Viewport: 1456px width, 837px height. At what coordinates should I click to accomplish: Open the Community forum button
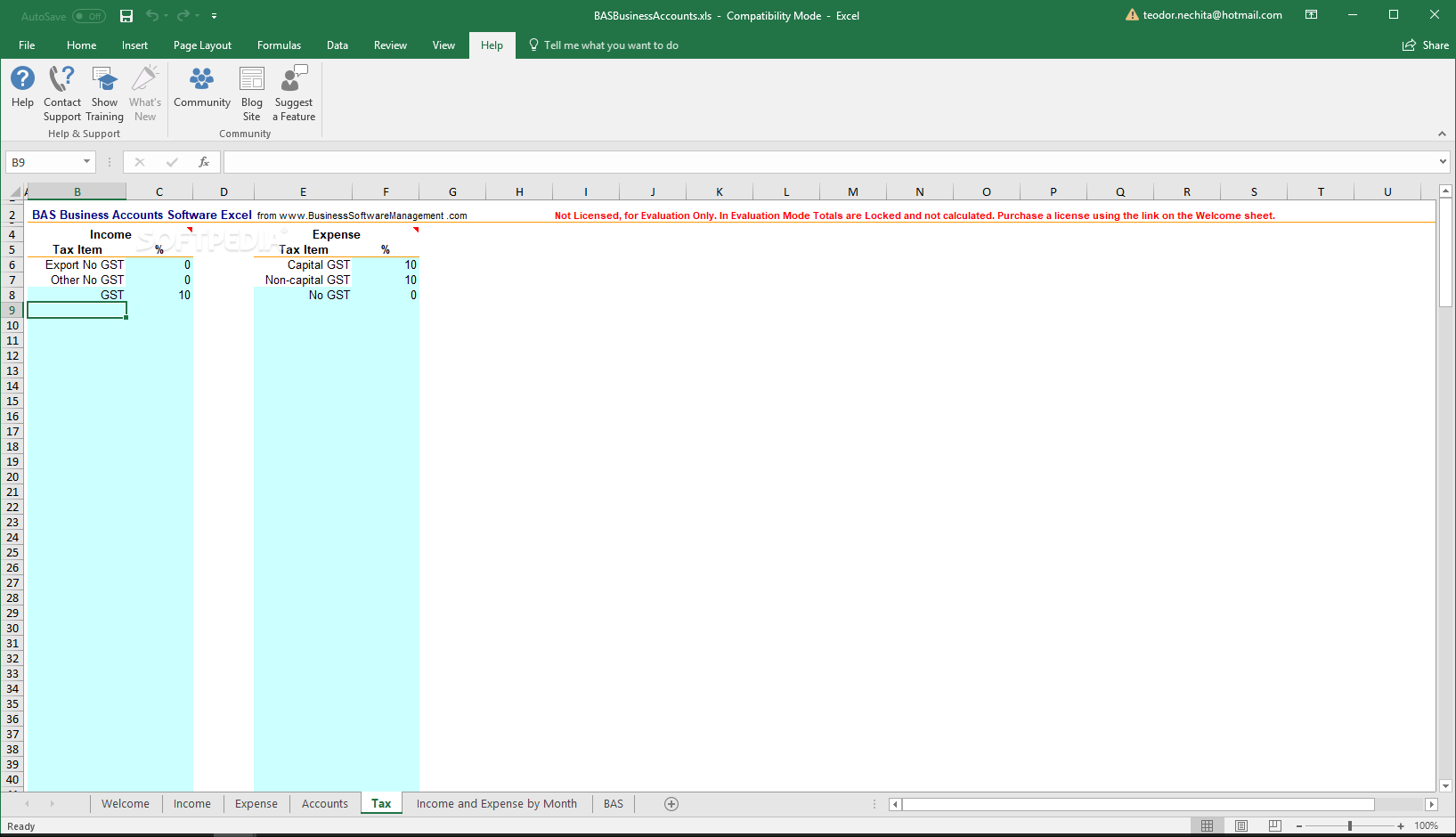tap(202, 87)
